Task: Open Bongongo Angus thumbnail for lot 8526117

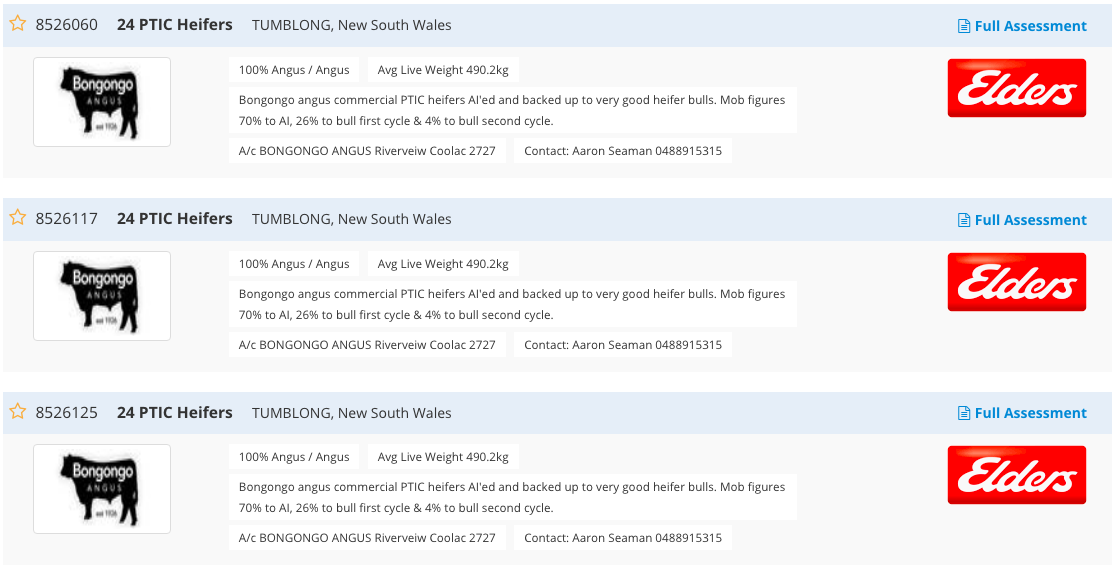Action: [102, 296]
